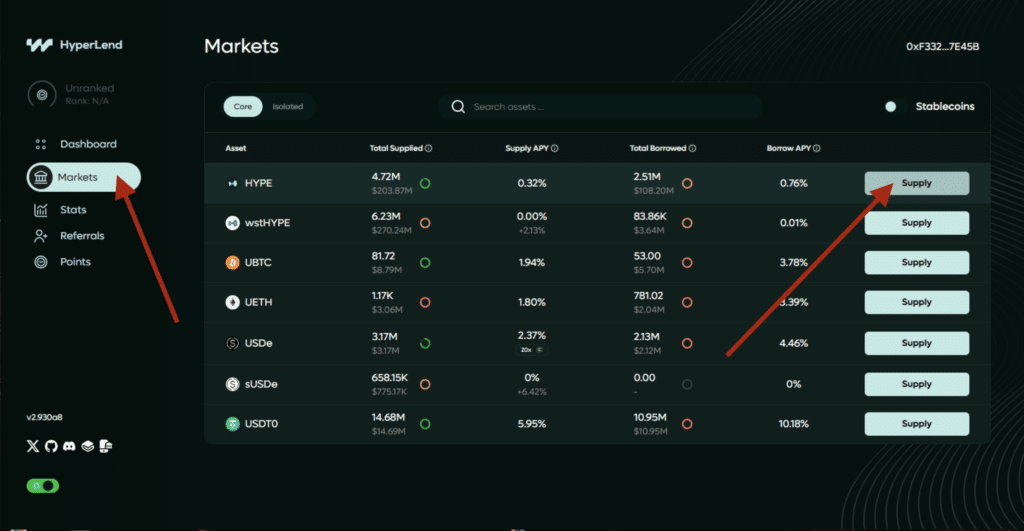Click the USDT0 token icon
The height and width of the screenshot is (531, 1024).
click(232, 424)
